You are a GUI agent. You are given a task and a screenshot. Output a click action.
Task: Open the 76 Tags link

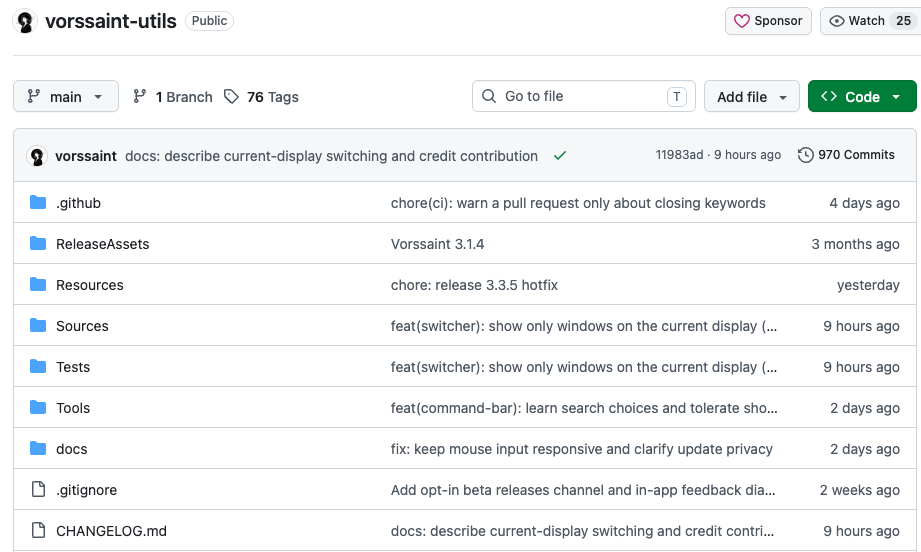coord(261,97)
